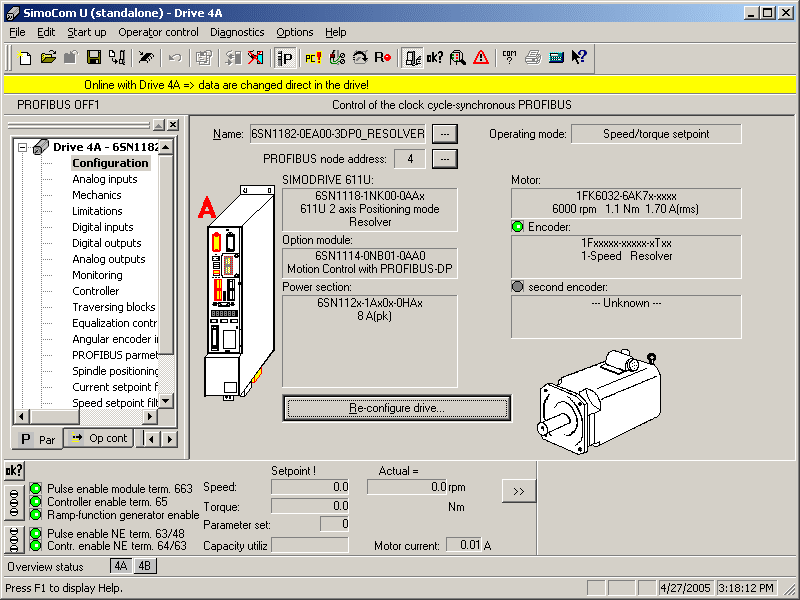Open the File menu
The image size is (800, 600).
tap(17, 32)
